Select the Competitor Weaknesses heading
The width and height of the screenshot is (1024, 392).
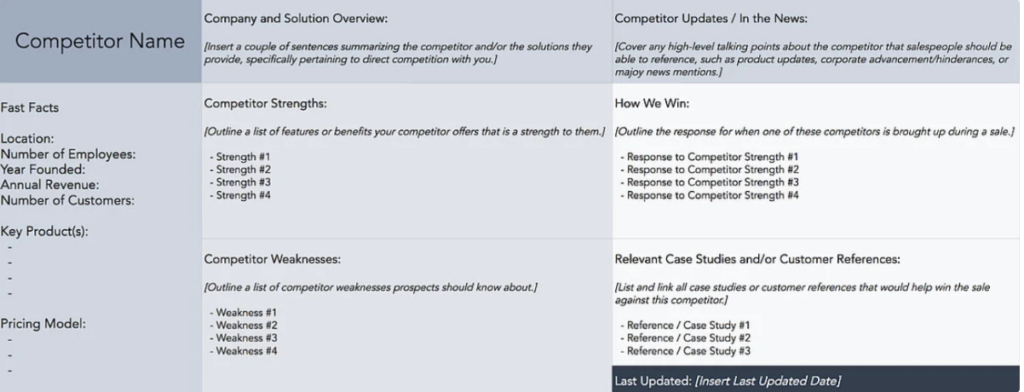(x=272, y=259)
